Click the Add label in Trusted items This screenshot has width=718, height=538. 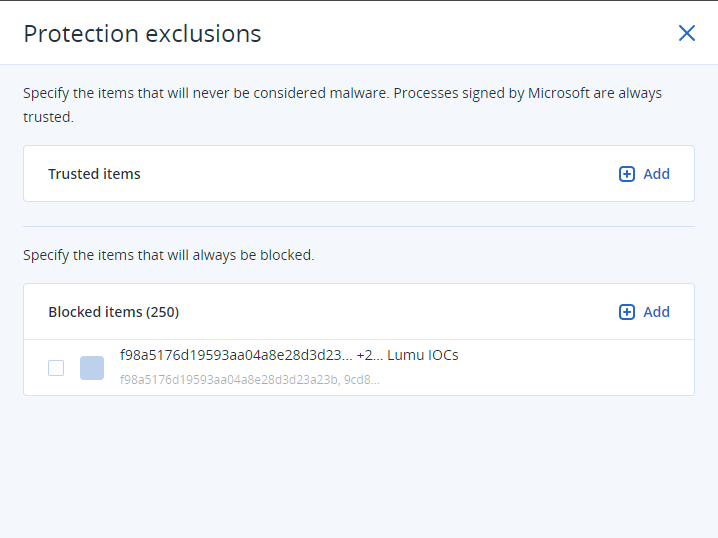(x=656, y=174)
